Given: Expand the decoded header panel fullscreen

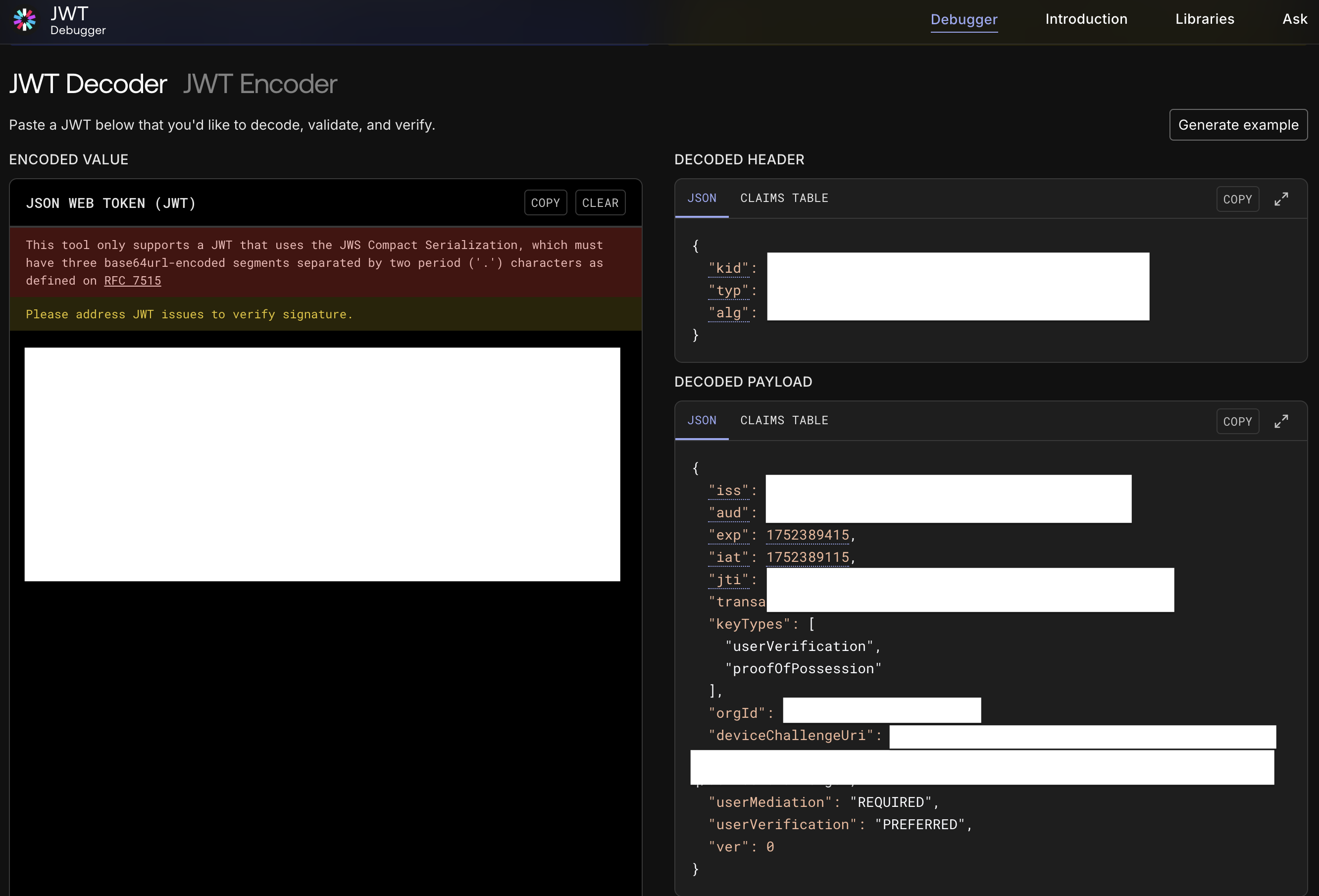Looking at the screenshot, I should pos(1281,199).
